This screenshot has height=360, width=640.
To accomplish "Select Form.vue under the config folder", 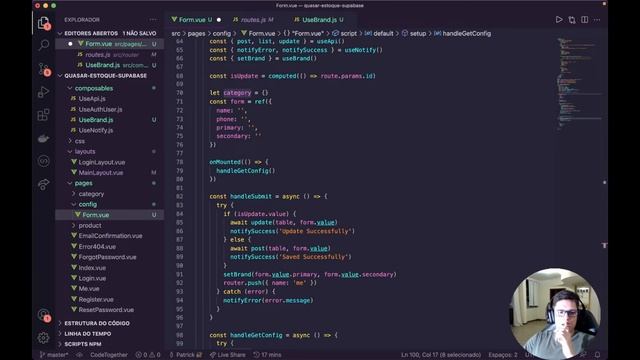I will pyautogui.click(x=109, y=215).
